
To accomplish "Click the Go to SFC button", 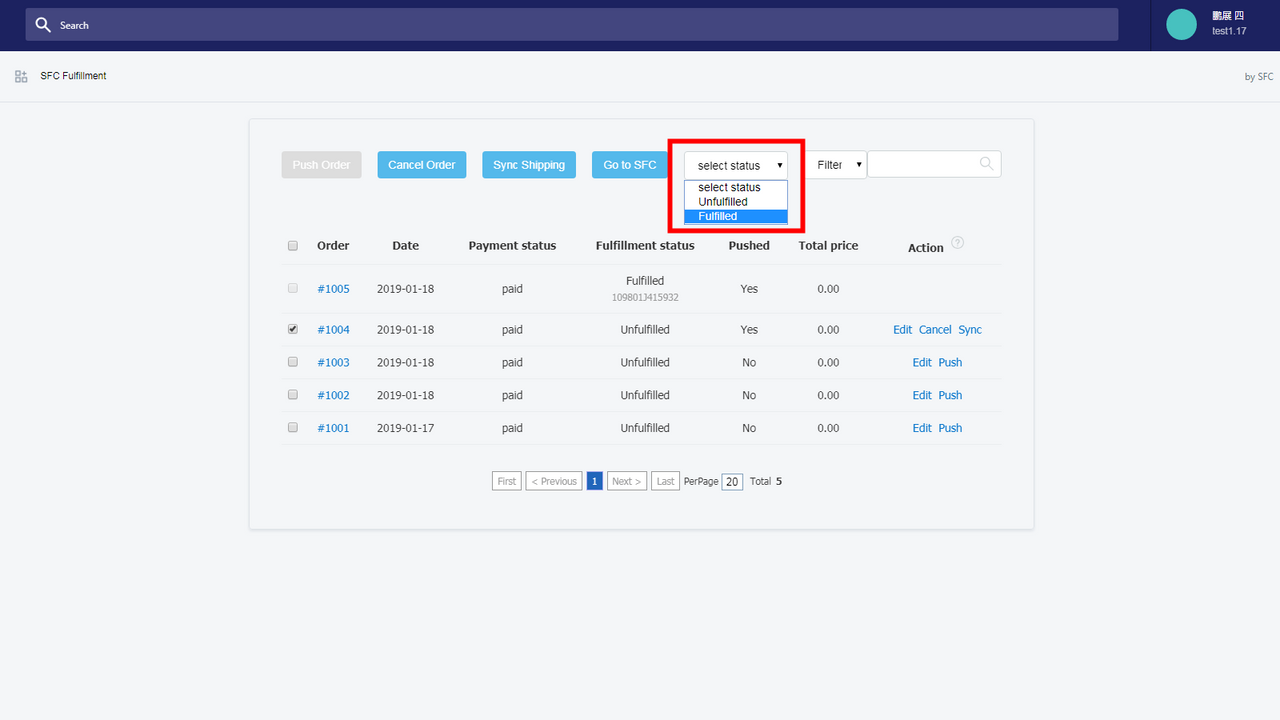I will coord(630,165).
